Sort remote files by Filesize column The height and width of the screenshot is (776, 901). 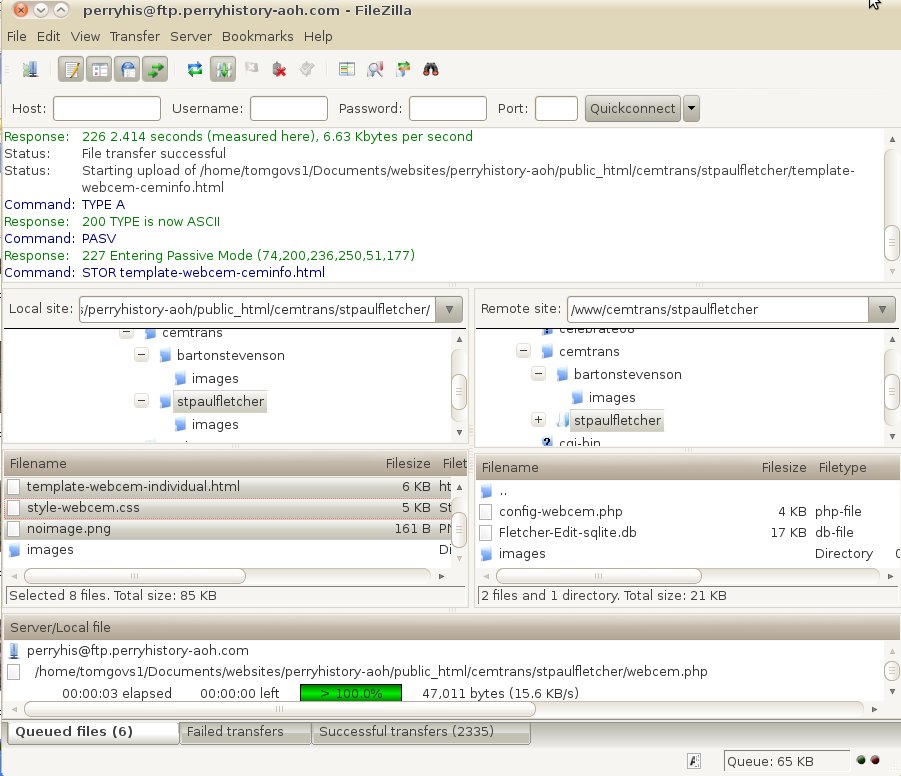784,467
